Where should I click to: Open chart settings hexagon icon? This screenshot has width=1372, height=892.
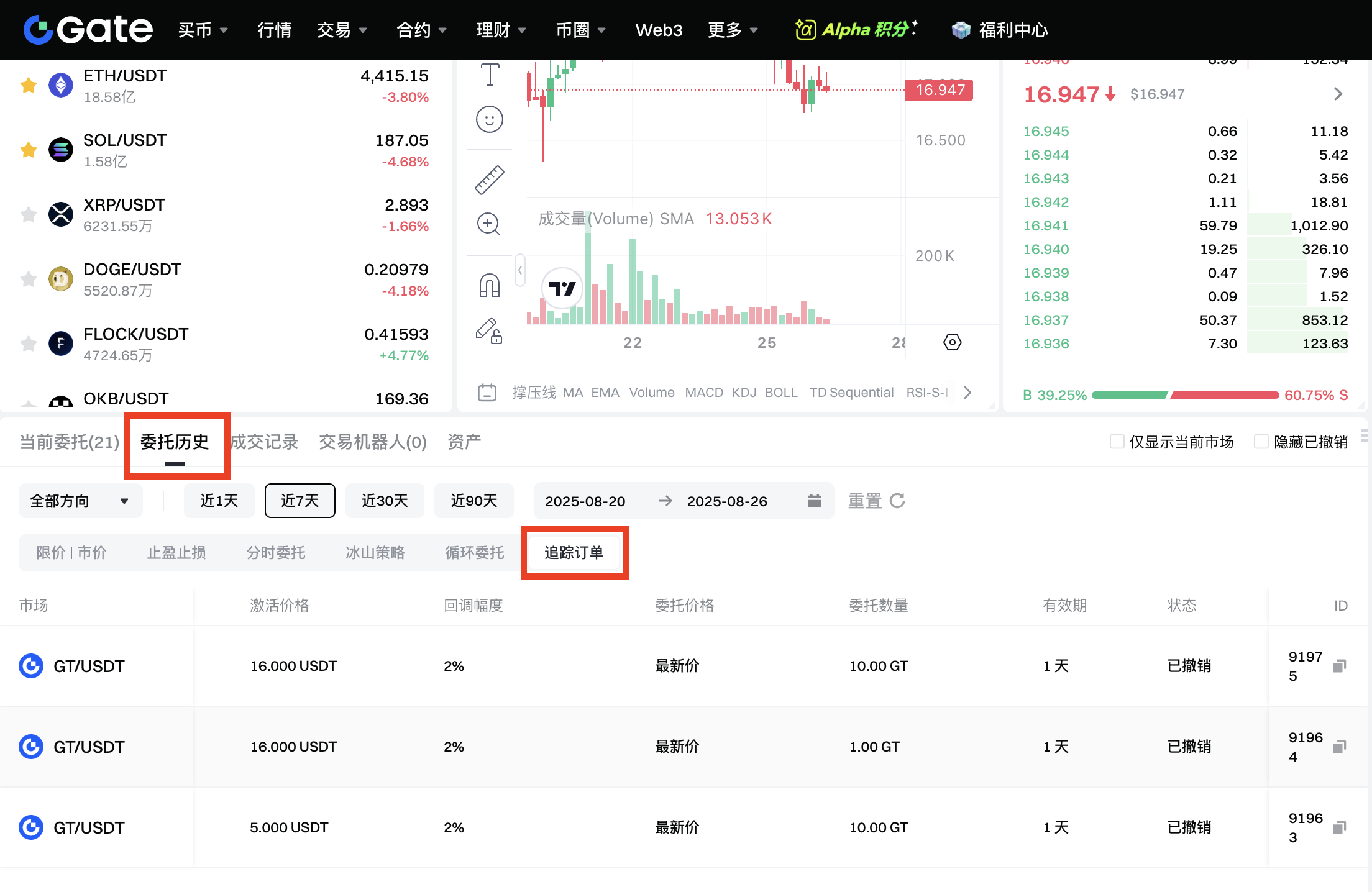click(952, 342)
